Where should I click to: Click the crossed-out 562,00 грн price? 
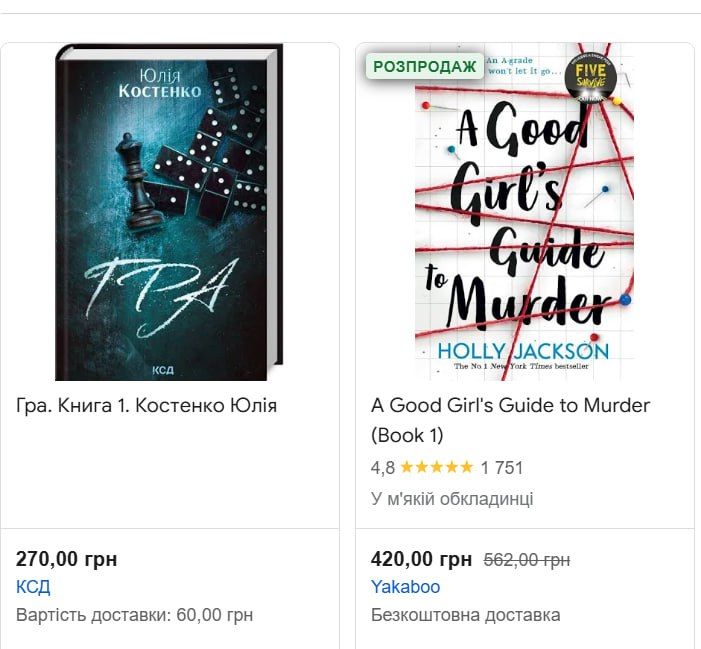click(527, 559)
